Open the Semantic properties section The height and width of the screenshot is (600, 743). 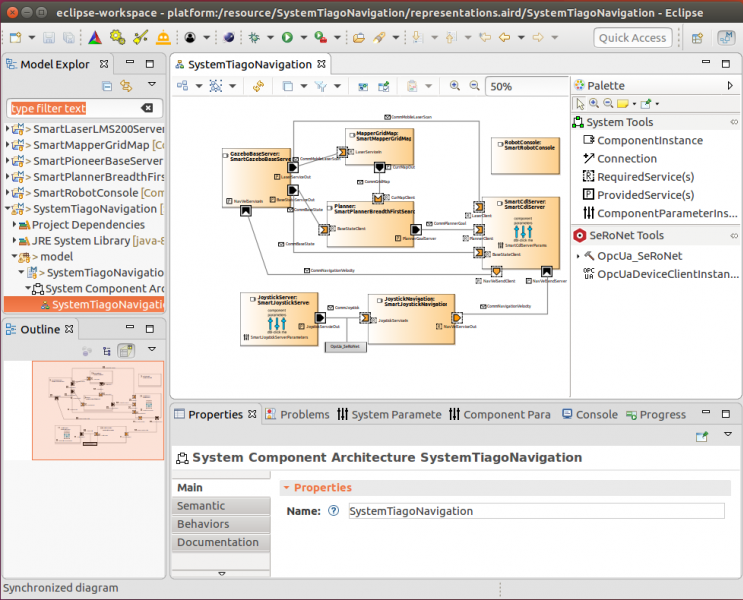pos(202,506)
